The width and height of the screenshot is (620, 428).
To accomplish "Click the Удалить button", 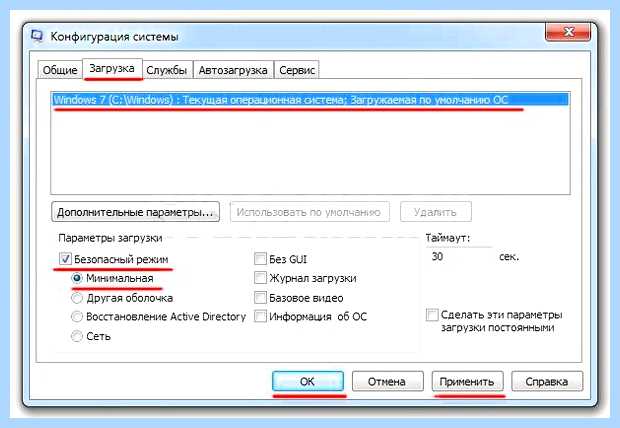I will coord(435,212).
